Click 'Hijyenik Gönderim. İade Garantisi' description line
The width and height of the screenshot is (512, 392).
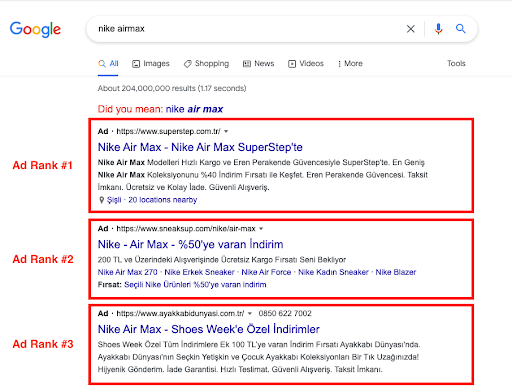[240, 370]
